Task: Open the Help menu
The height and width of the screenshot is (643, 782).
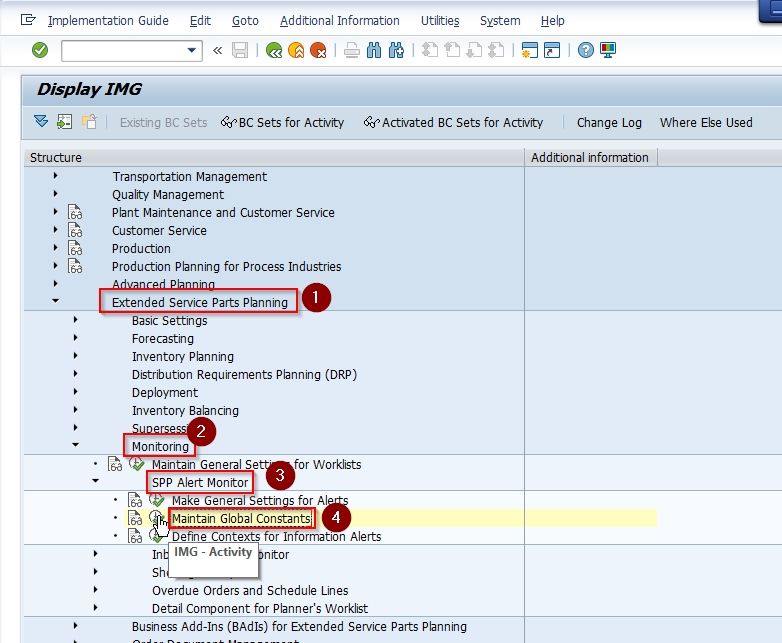Action: point(553,20)
